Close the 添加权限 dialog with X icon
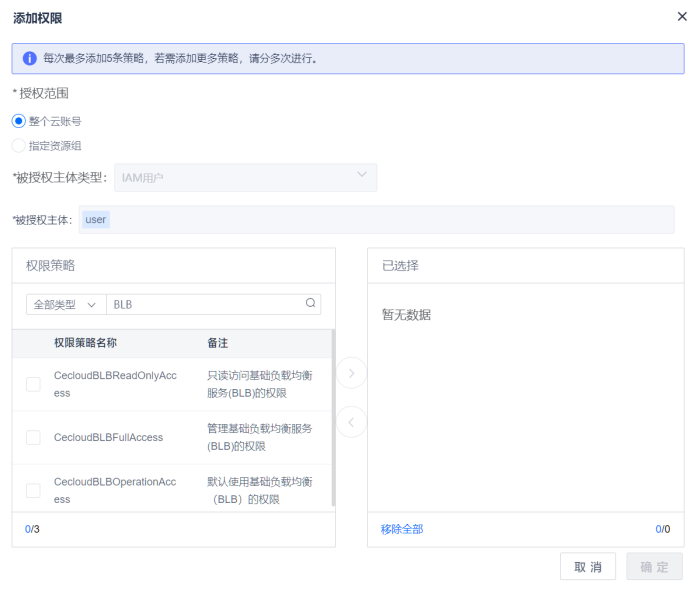The height and width of the screenshot is (591, 700). (x=682, y=17)
